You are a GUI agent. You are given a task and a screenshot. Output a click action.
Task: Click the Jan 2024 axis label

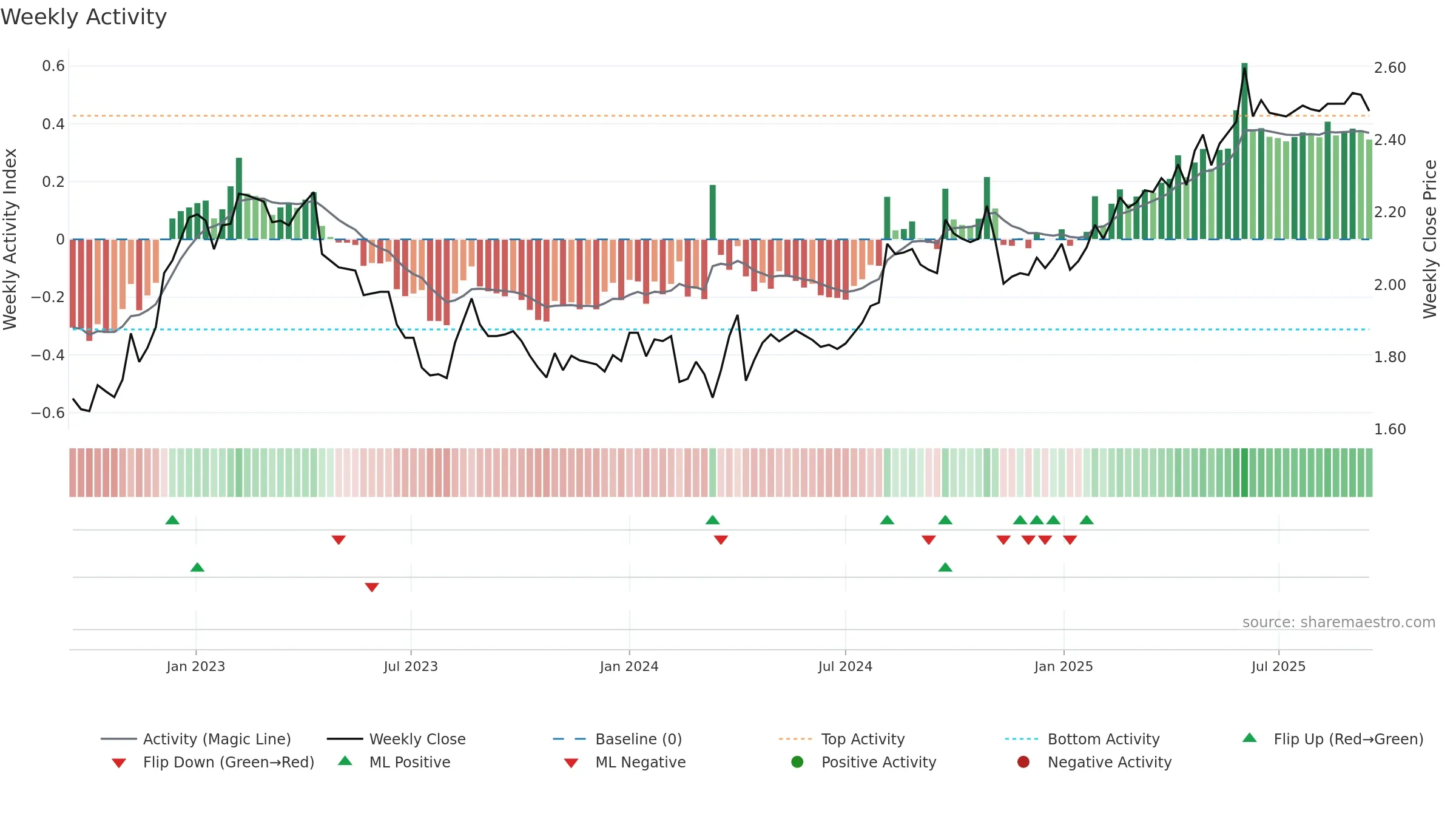tap(629, 666)
